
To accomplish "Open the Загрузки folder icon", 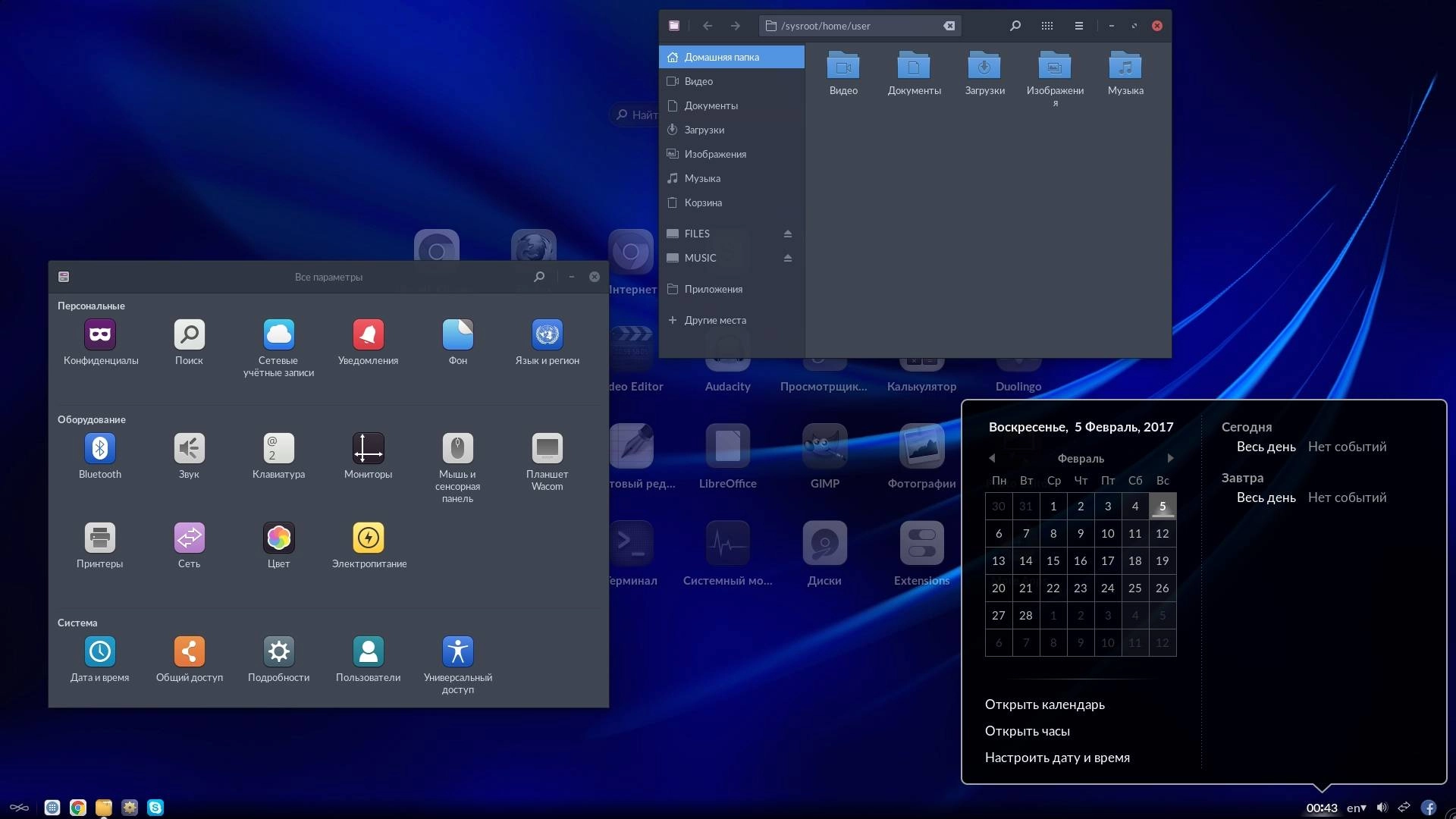I will click(984, 66).
